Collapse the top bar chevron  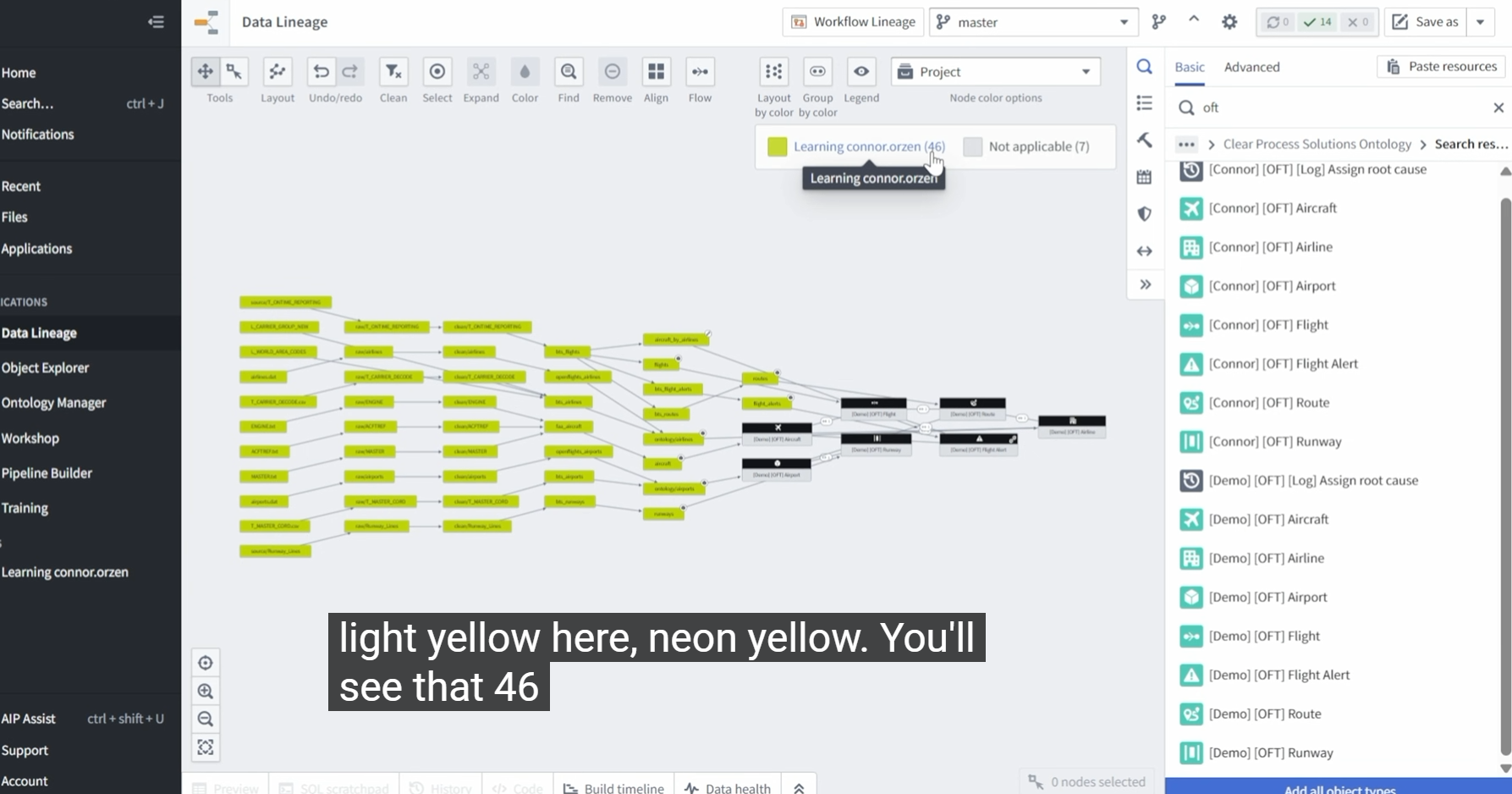click(1194, 20)
